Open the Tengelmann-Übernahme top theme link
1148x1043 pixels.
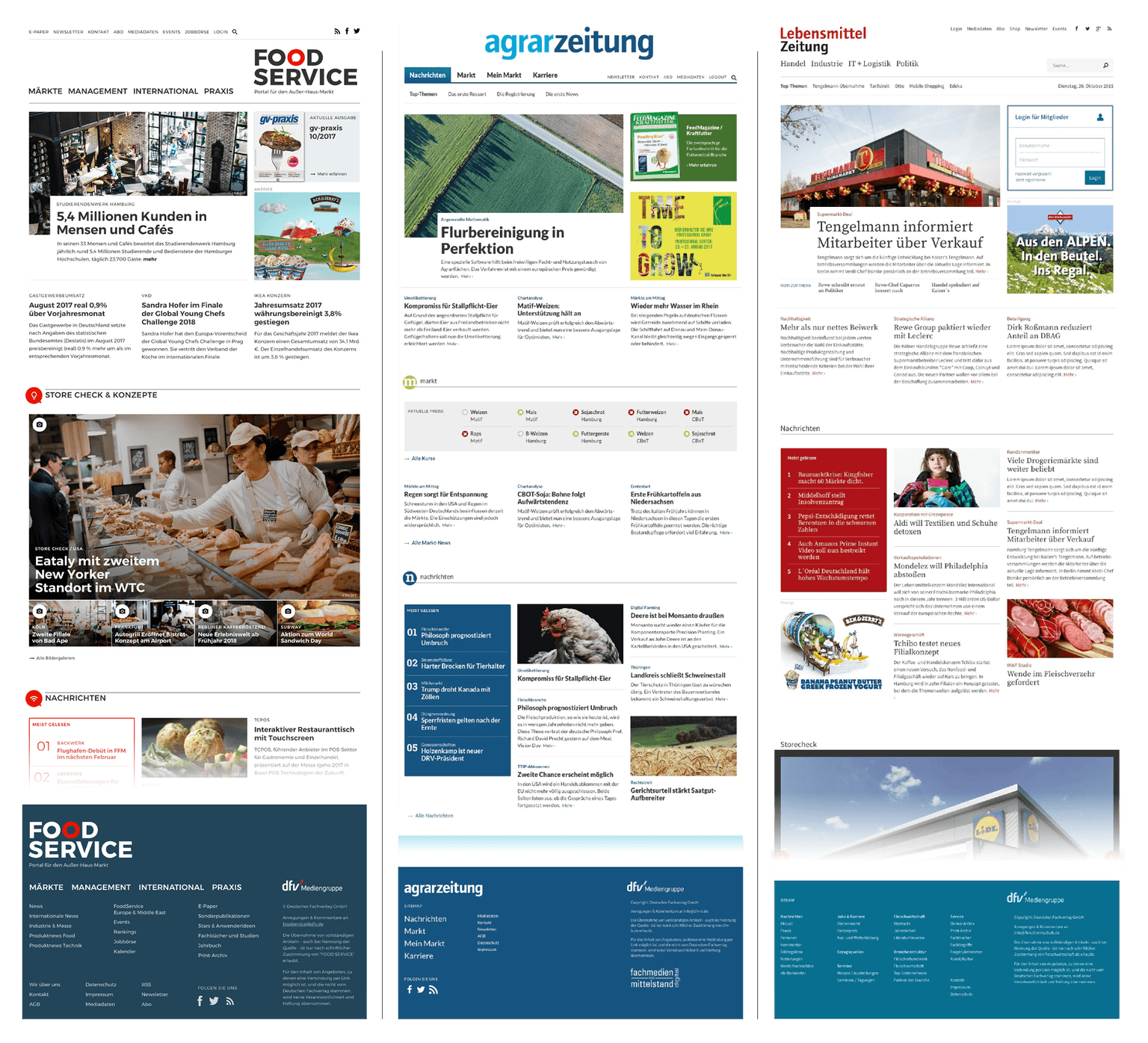[839, 86]
